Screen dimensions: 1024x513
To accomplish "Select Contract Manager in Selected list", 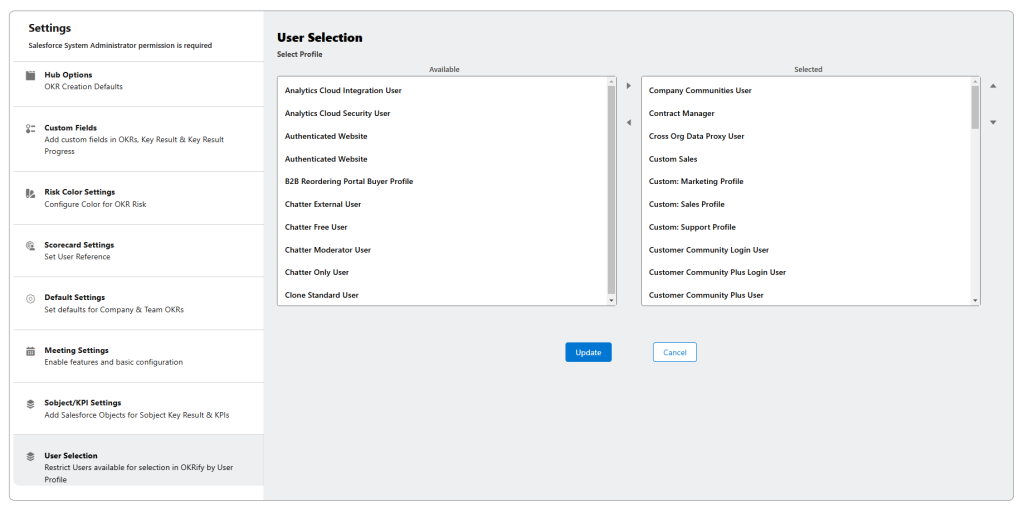I will pos(681,113).
